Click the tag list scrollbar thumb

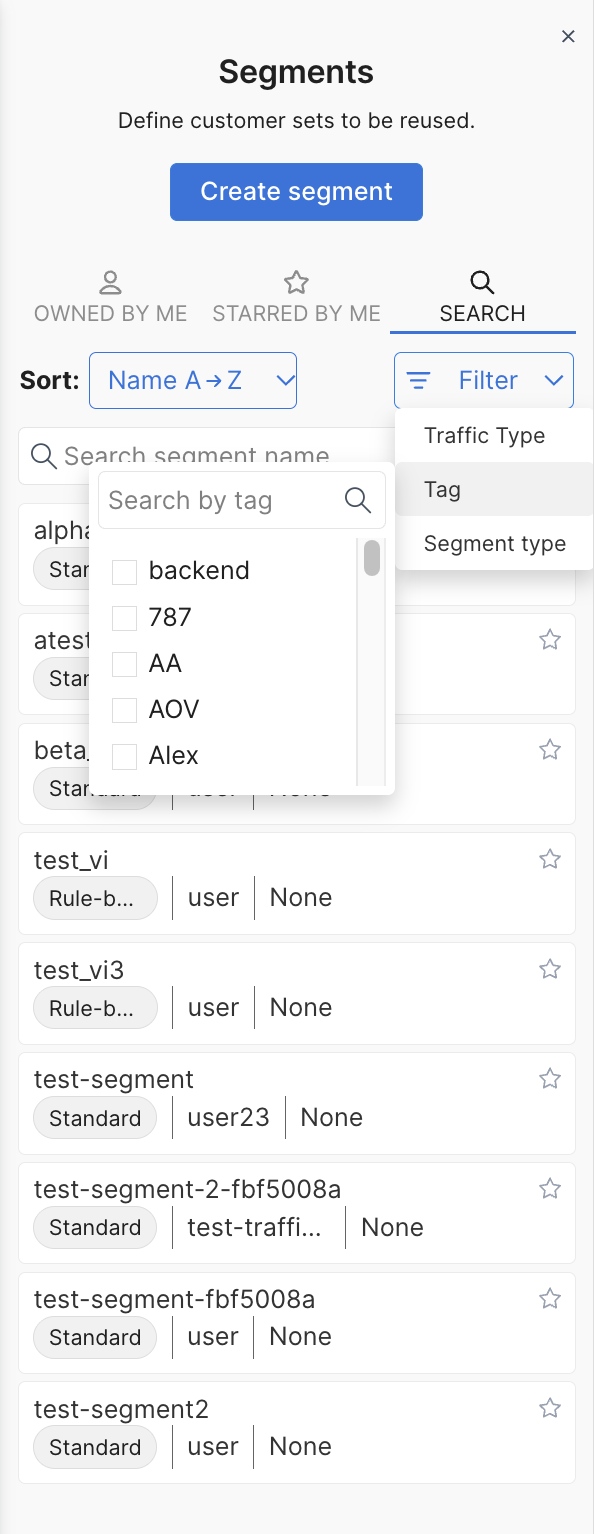372,558
